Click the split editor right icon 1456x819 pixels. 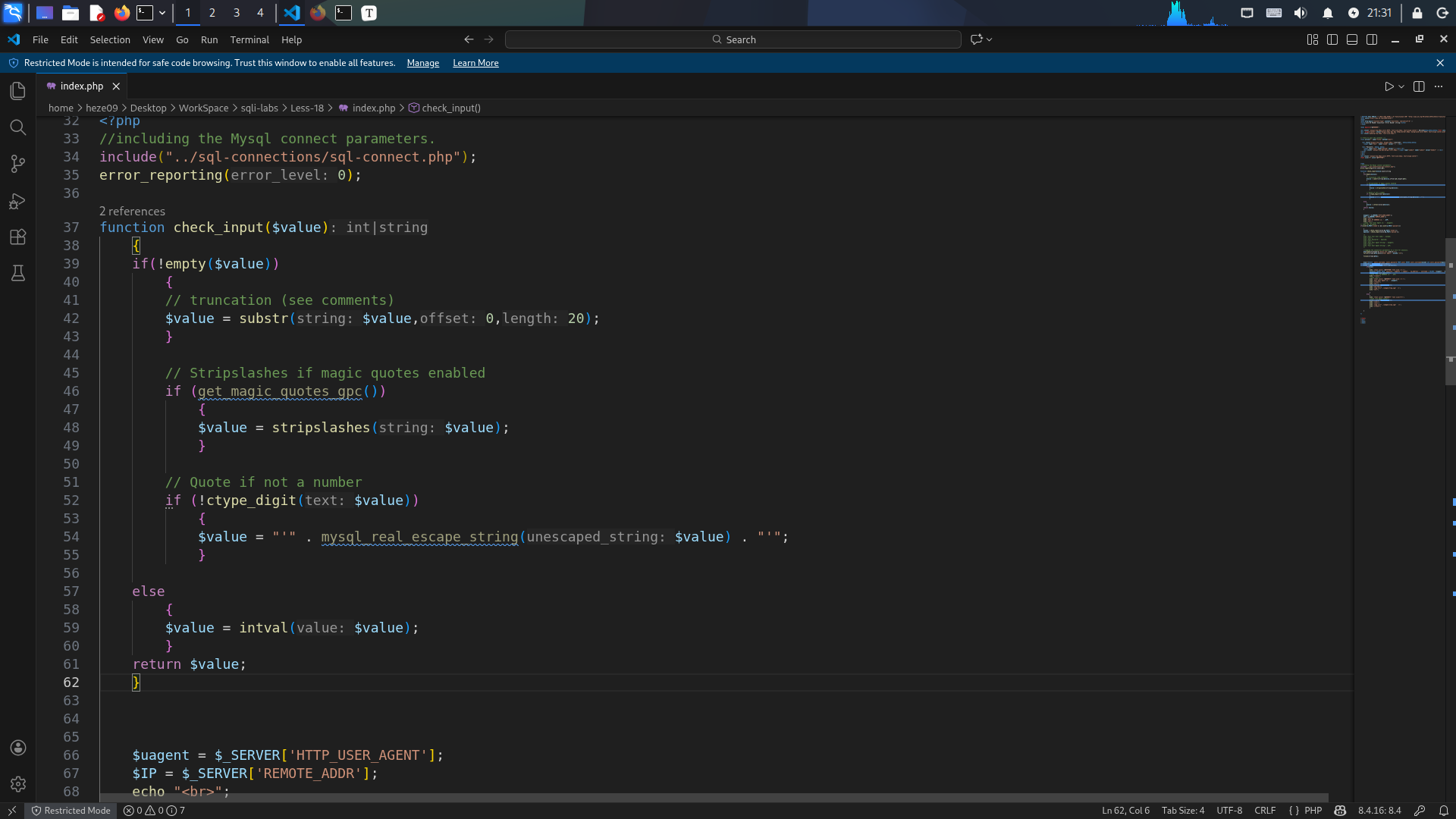[x=1419, y=86]
